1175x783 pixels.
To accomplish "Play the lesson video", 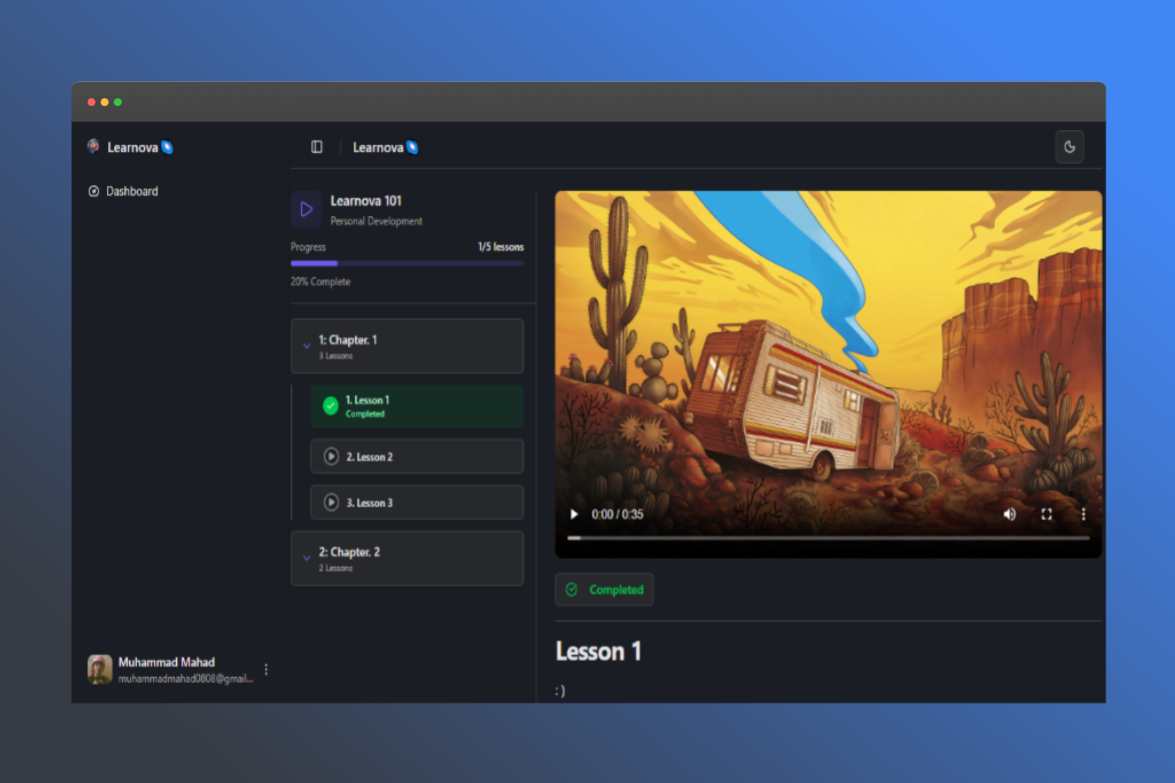I will pyautogui.click(x=574, y=514).
